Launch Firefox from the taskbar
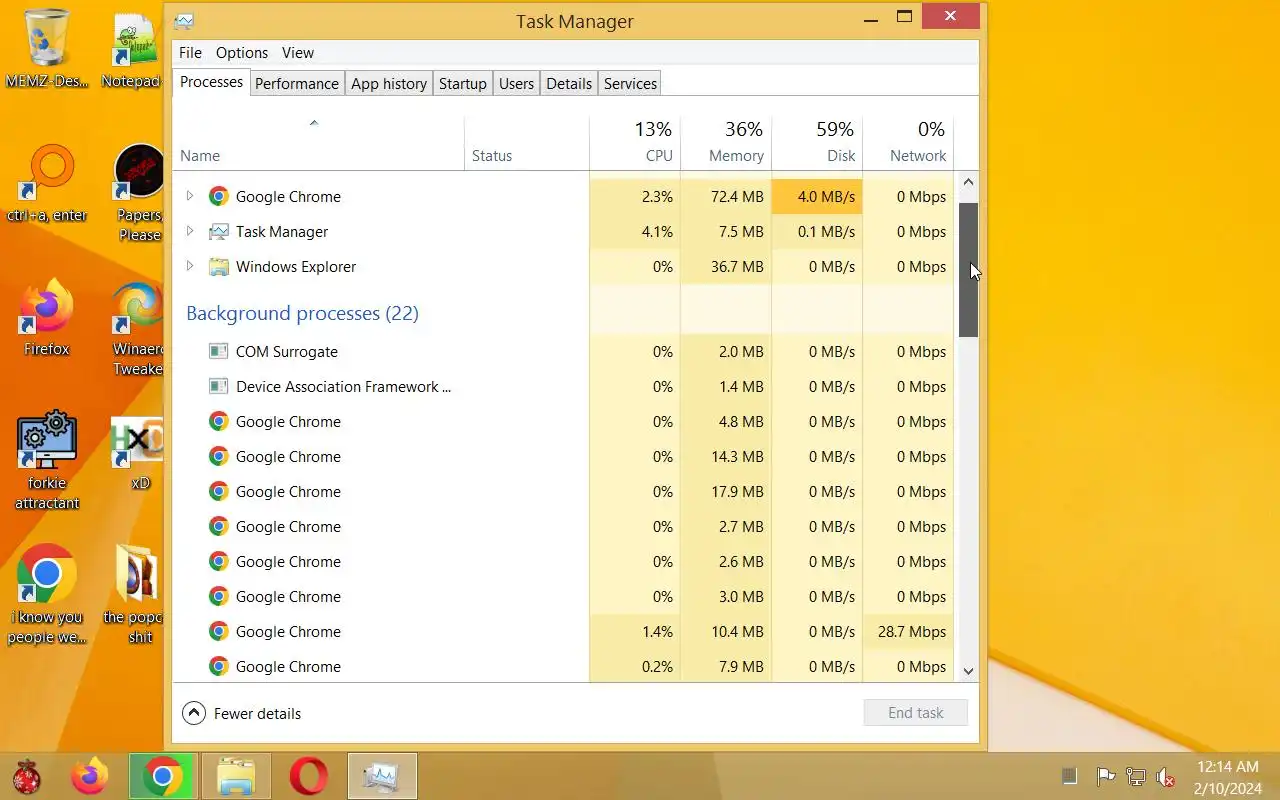Viewport: 1280px width, 800px height. point(90,777)
